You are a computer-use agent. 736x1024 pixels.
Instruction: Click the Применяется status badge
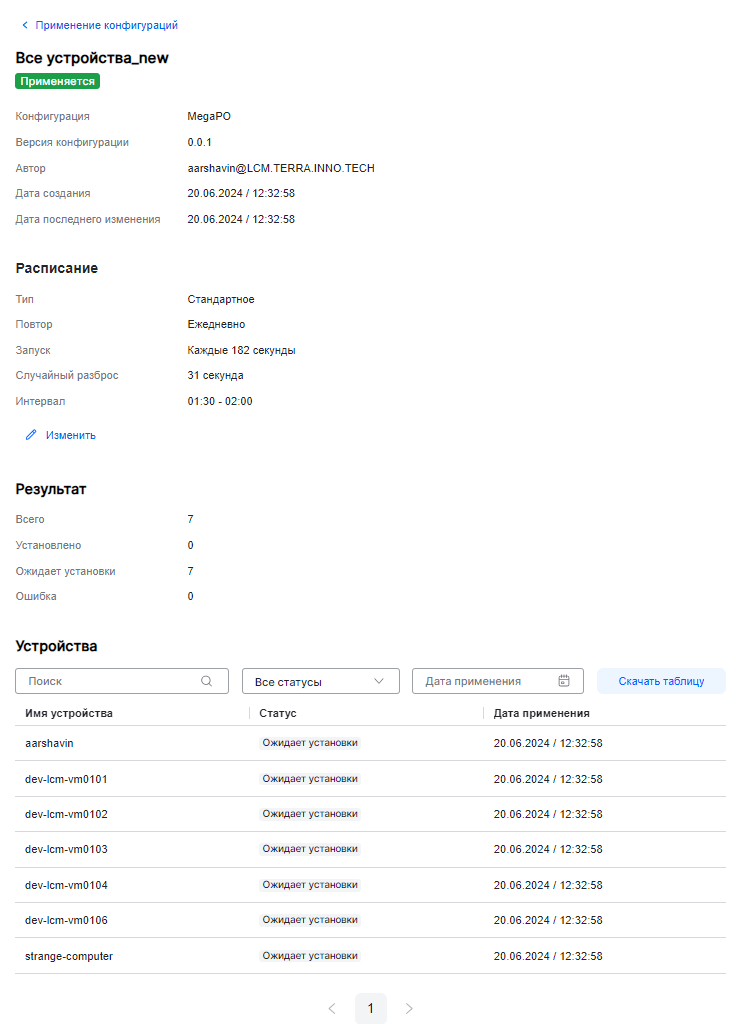tap(58, 81)
